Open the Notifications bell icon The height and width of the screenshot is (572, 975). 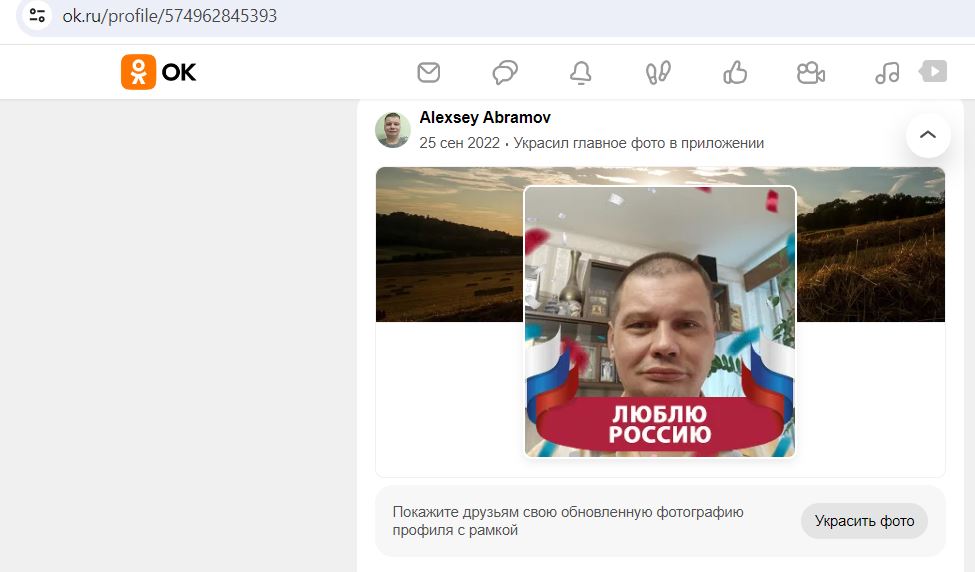click(x=581, y=72)
